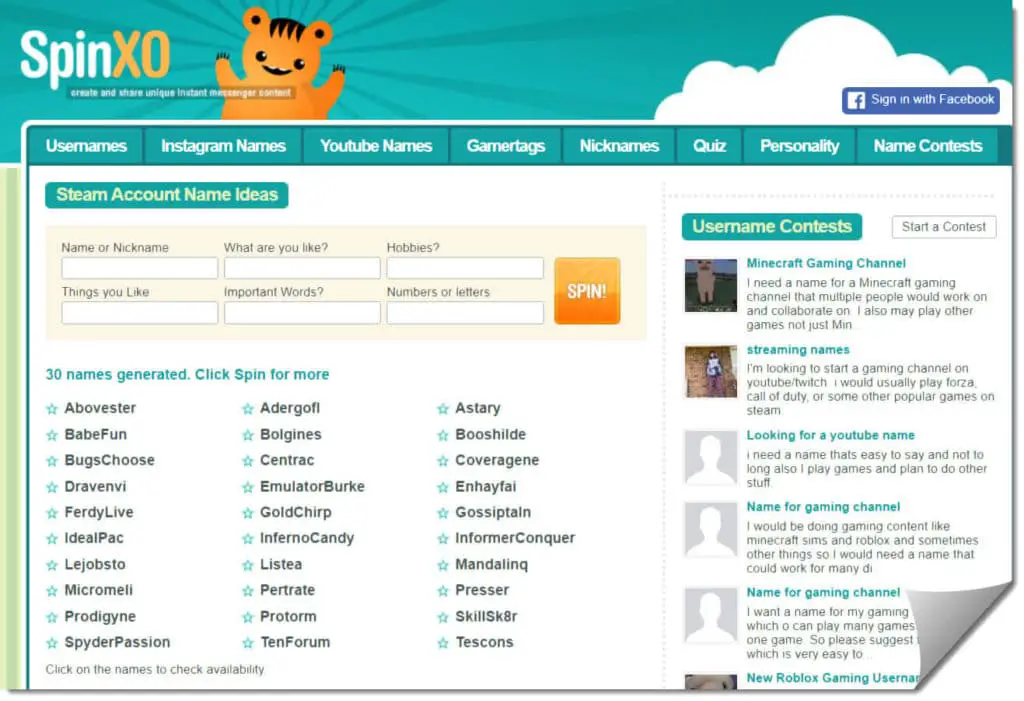Open the Instagram Names tab

click(x=223, y=146)
